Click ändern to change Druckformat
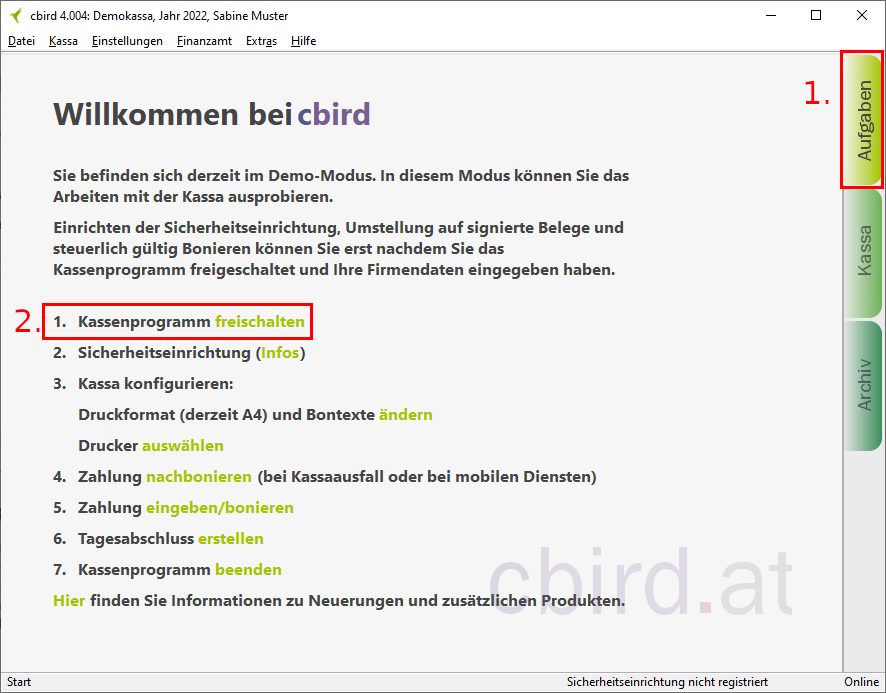This screenshot has width=886, height=693. click(405, 414)
